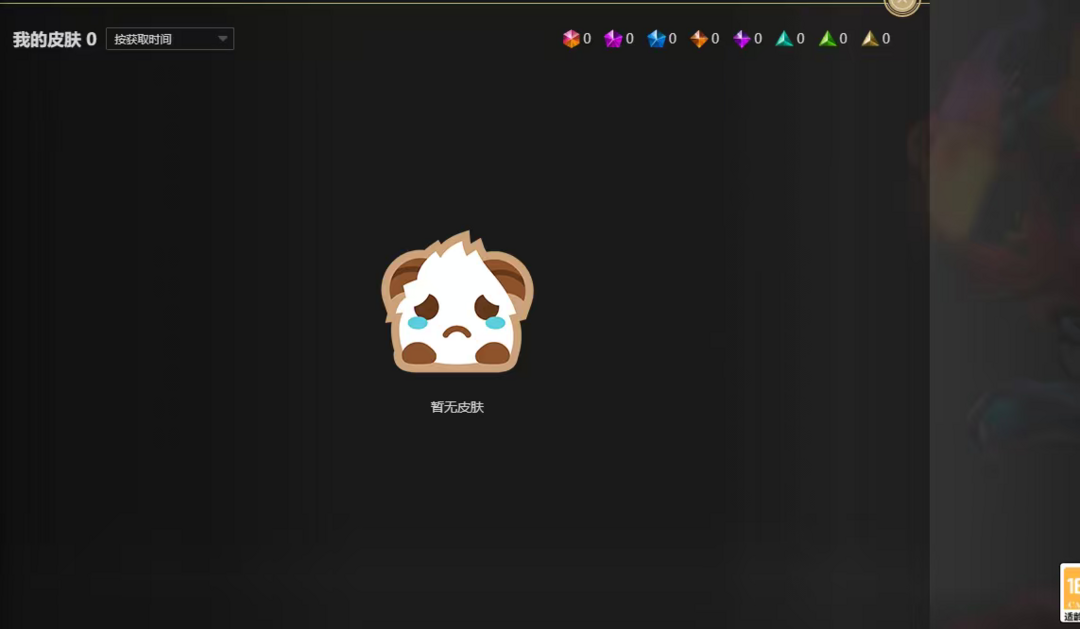Click the teal triangle gem counter icon
Screen dimensions: 1080x629
point(785,39)
